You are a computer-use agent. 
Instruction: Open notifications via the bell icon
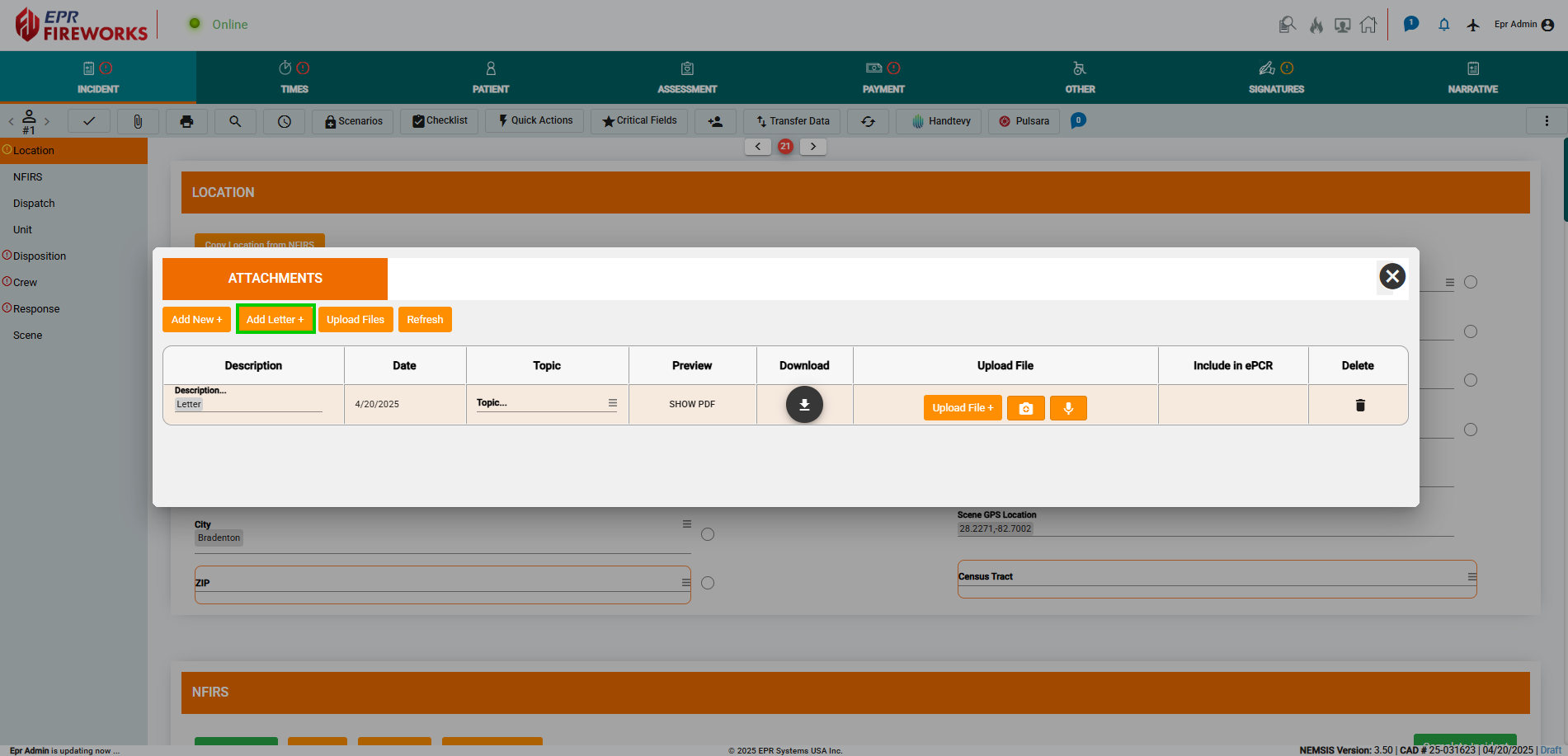pos(1443,25)
